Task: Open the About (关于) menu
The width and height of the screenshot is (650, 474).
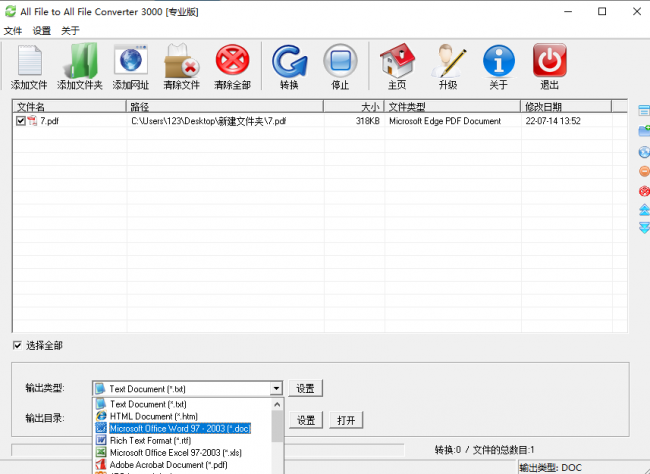Action: pos(70,31)
